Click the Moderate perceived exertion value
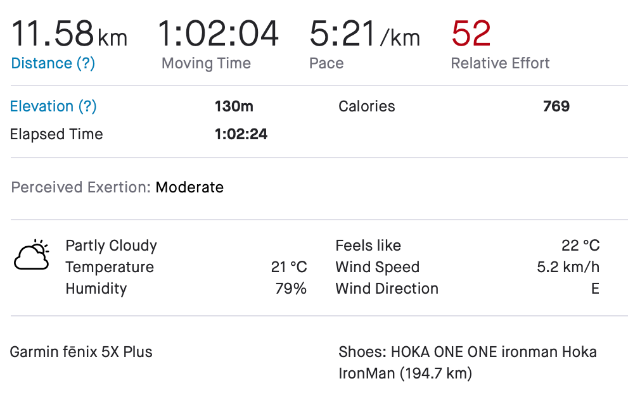 (x=189, y=187)
